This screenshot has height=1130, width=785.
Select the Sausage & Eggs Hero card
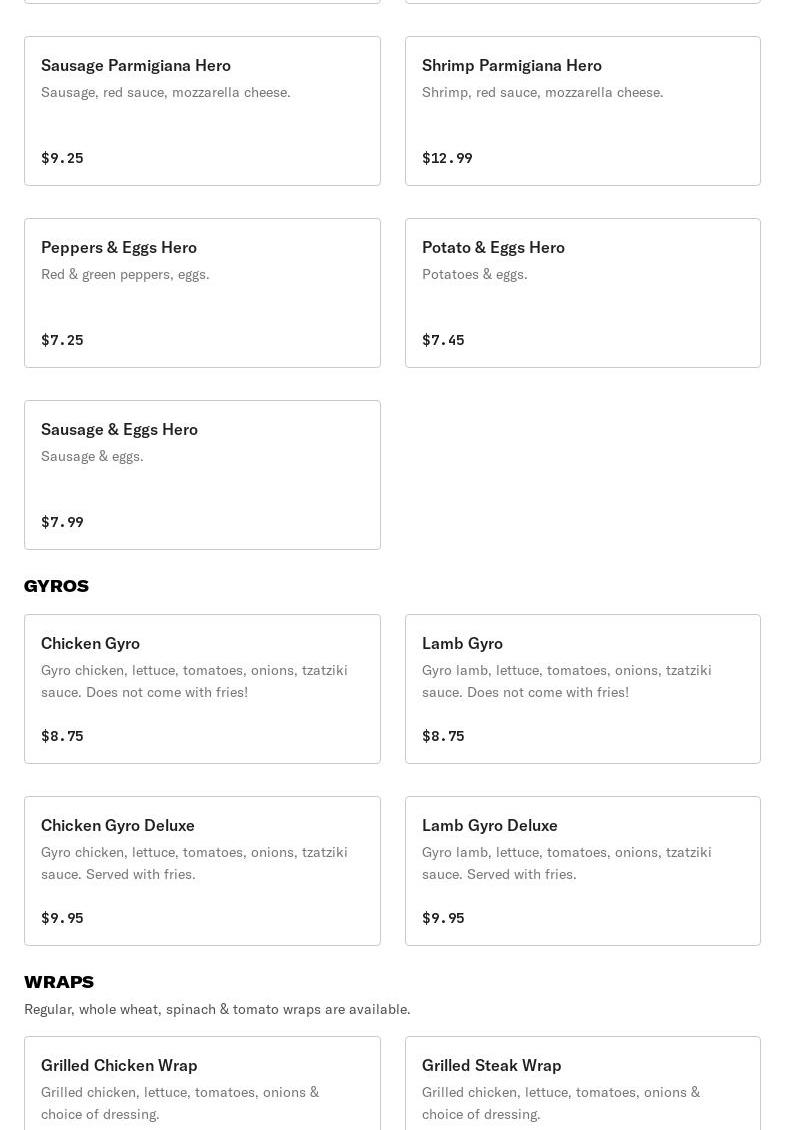point(202,475)
